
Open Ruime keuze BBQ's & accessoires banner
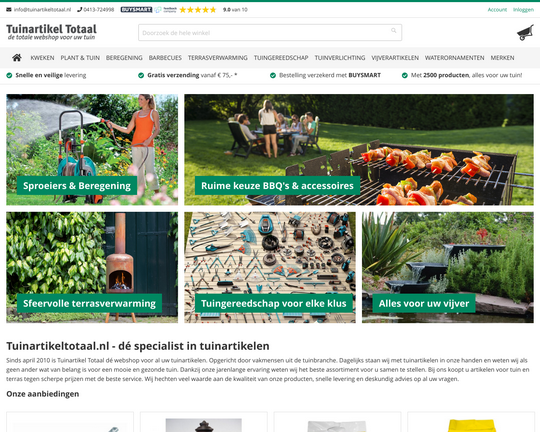pyautogui.click(x=359, y=150)
